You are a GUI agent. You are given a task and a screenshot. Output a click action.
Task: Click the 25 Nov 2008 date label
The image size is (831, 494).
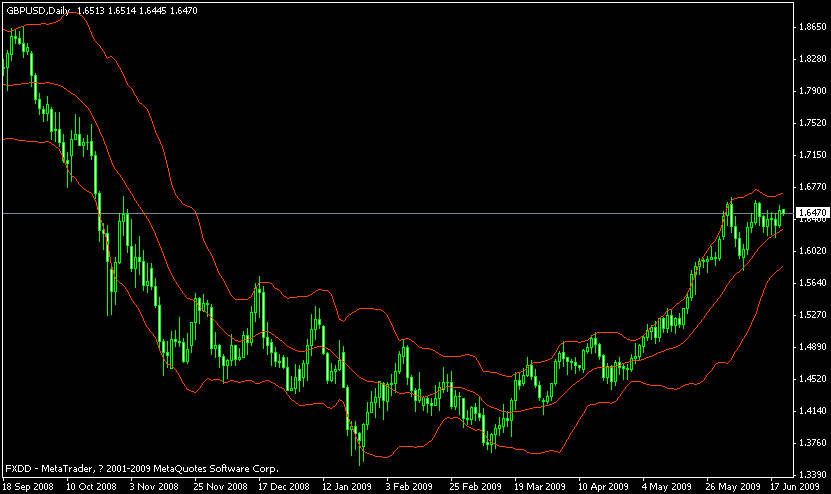220,486
